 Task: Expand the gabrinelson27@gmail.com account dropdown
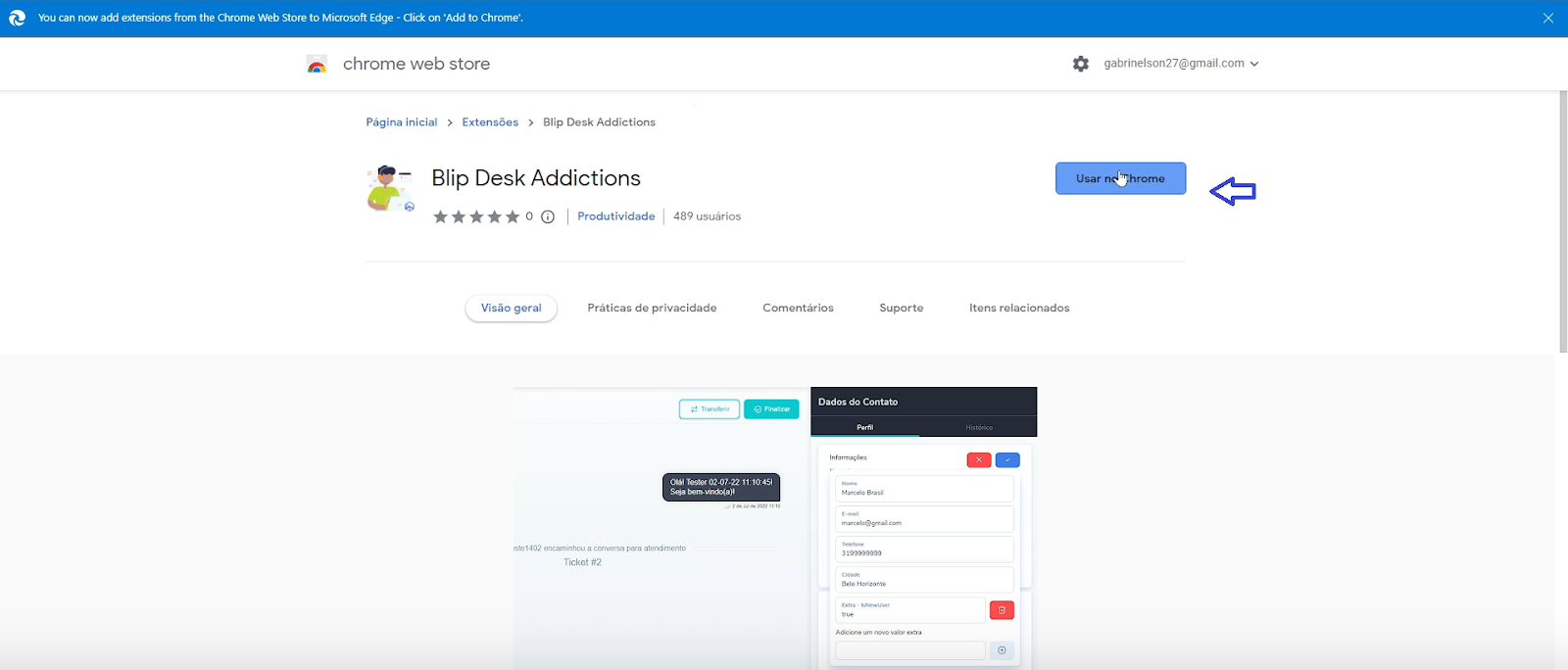[x=1181, y=64]
